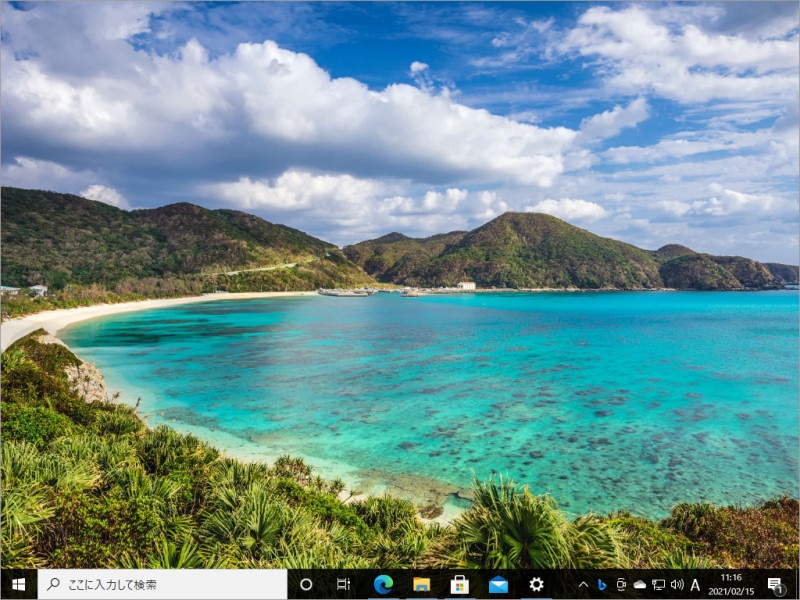This screenshot has width=800, height=600.
Task: Click the Bing icon in system tray
Action: tap(602, 584)
